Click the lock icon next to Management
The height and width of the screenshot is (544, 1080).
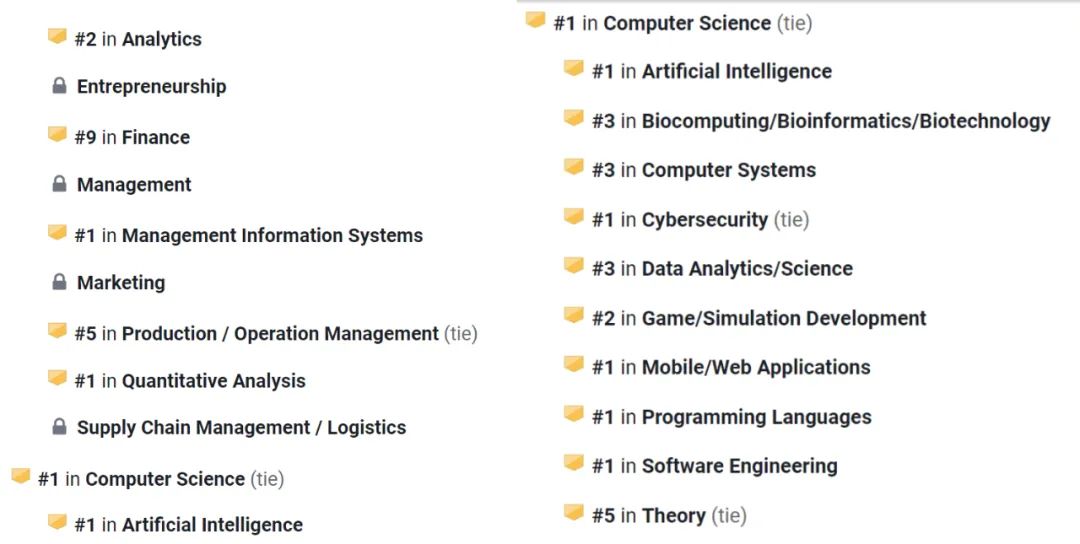tap(59, 184)
